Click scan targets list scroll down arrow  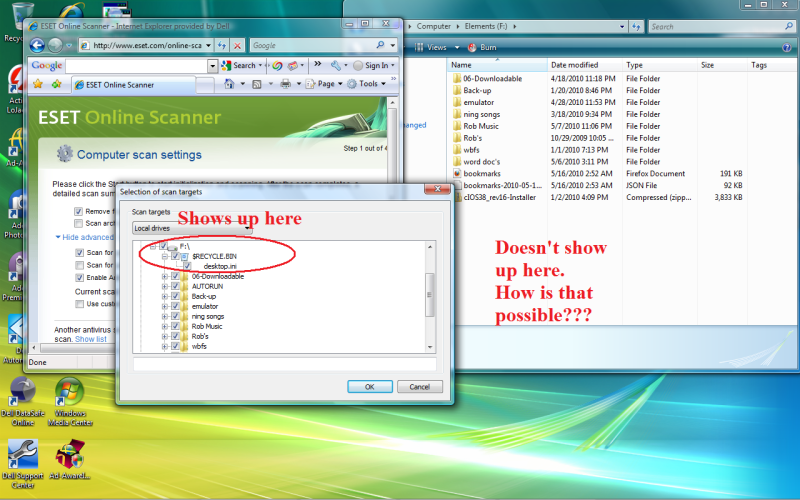(x=430, y=347)
